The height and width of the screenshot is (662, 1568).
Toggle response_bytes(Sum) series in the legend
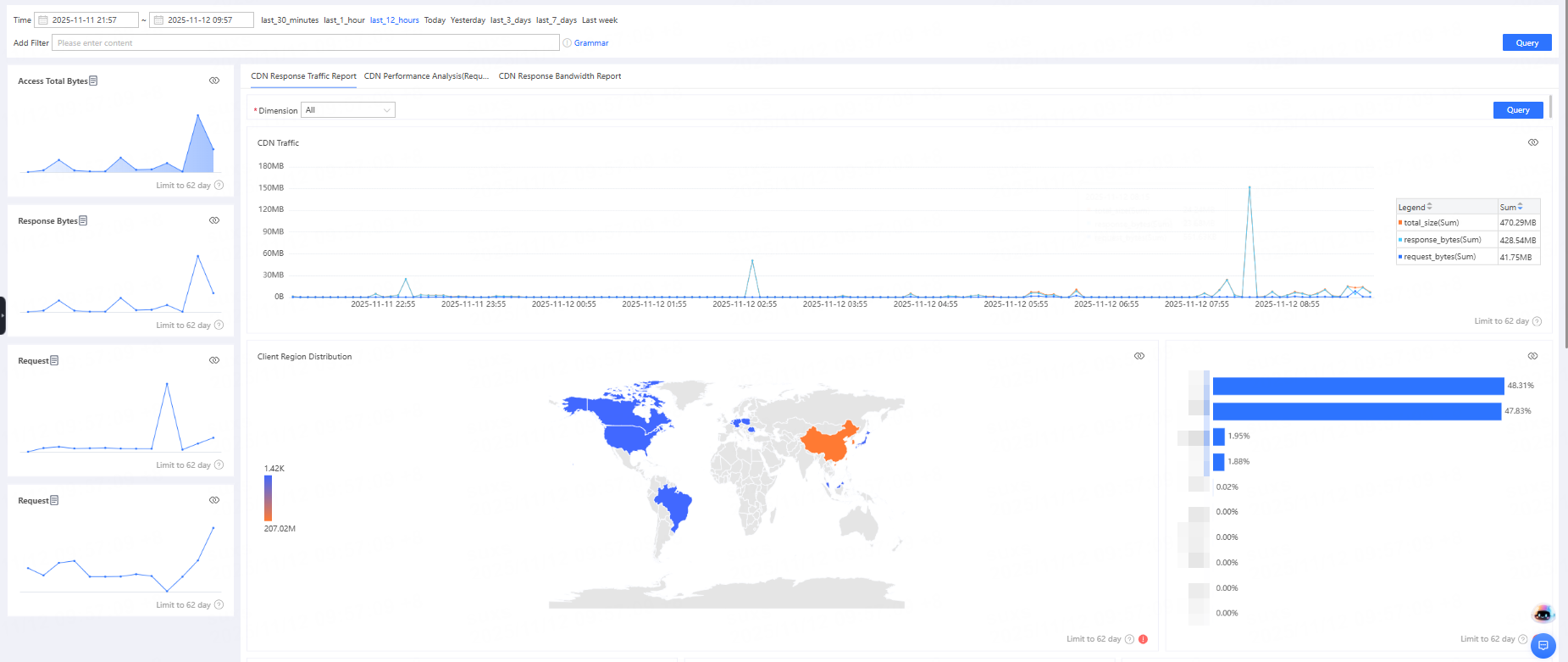click(1441, 240)
